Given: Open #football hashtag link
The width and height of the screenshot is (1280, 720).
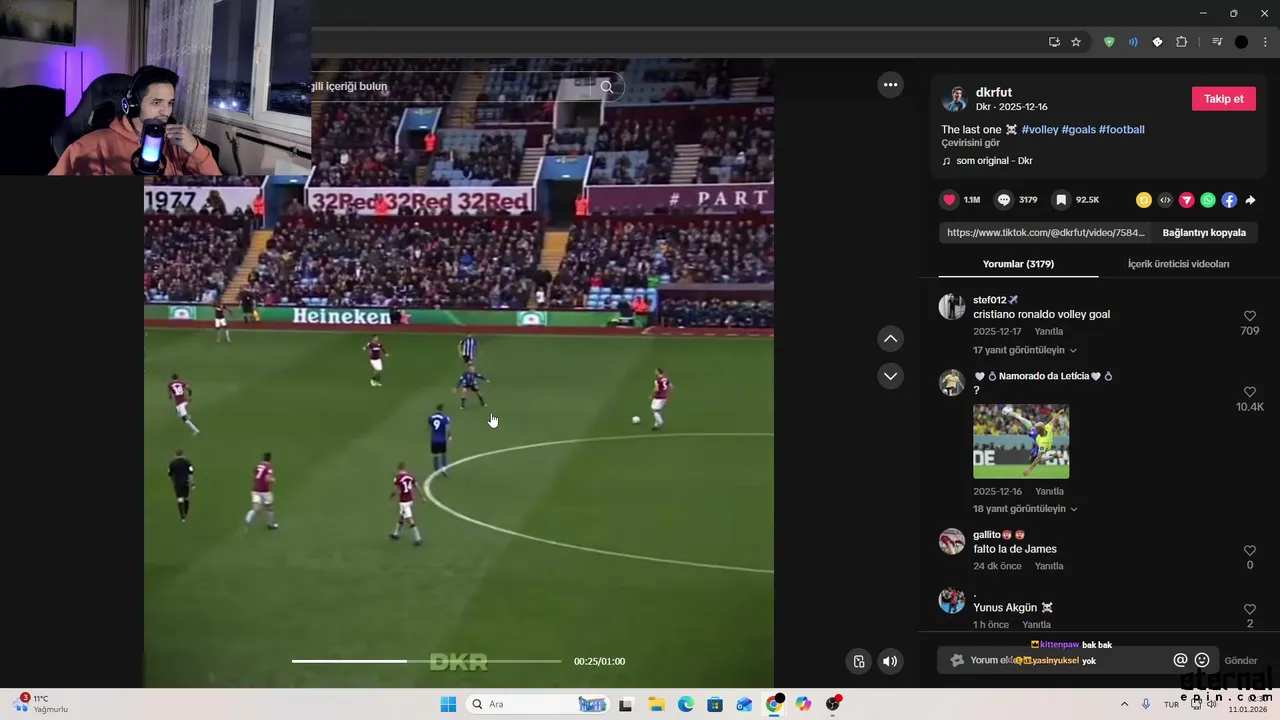Looking at the screenshot, I should point(1121,129).
